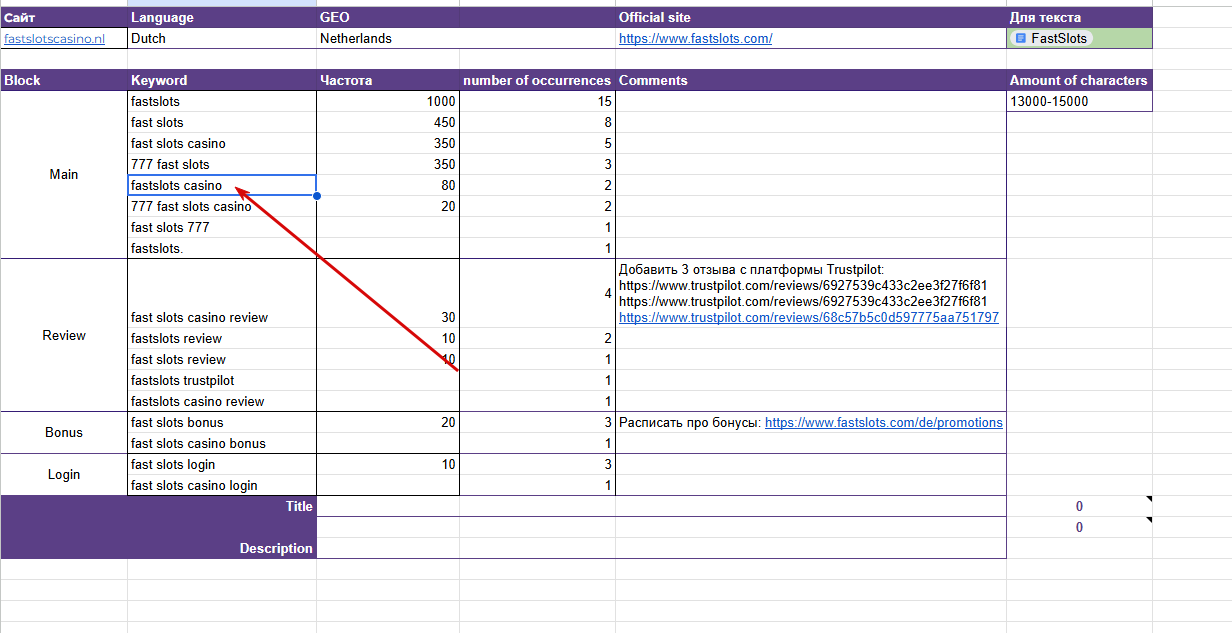This screenshot has width=1232, height=633.
Task: Select the "Bonus" block cell
Action: (64, 432)
